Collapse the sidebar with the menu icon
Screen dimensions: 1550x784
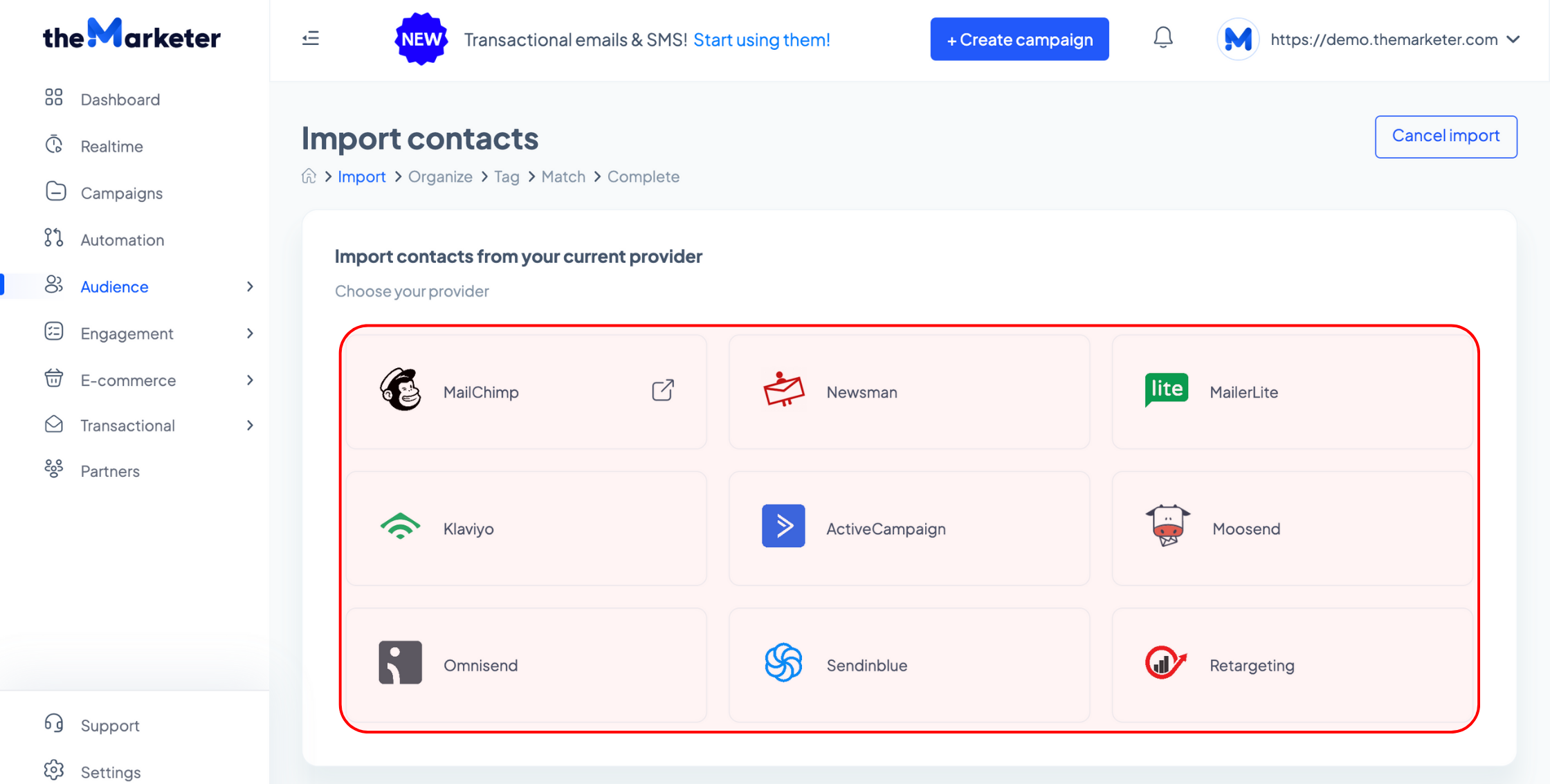(311, 39)
